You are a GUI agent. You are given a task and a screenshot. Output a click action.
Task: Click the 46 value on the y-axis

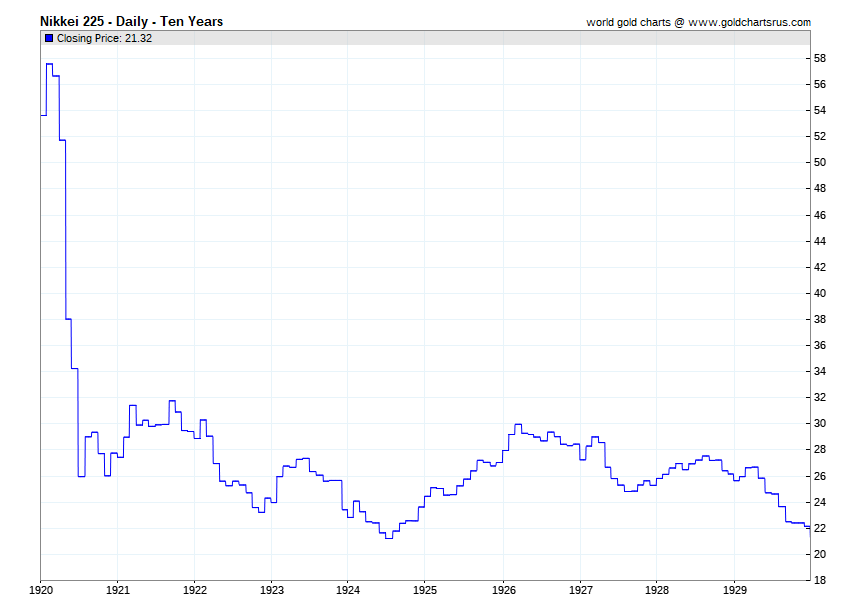(x=820, y=215)
